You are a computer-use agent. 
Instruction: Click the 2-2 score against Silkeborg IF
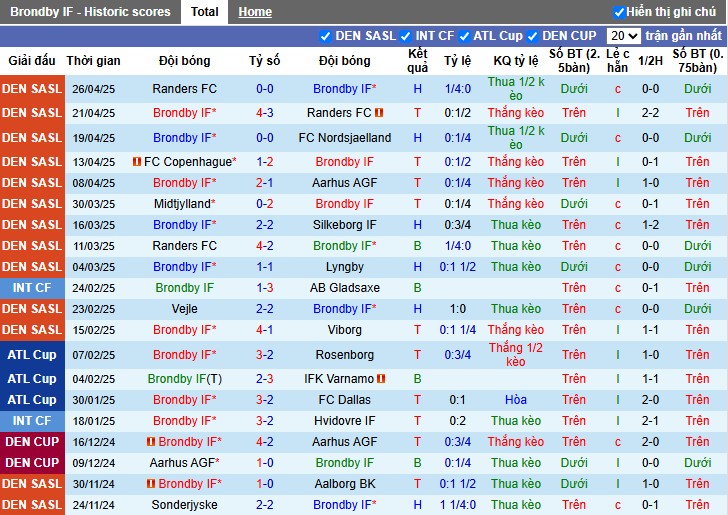(265, 225)
